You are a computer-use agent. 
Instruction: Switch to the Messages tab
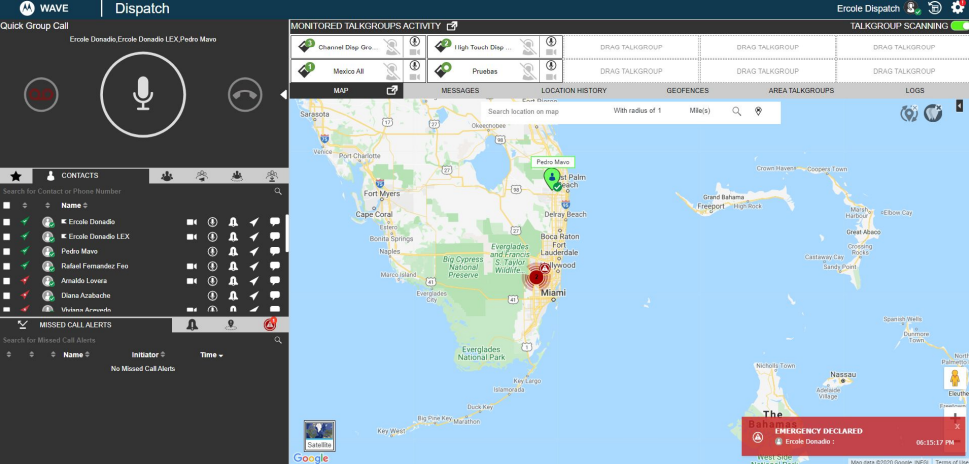[x=460, y=90]
